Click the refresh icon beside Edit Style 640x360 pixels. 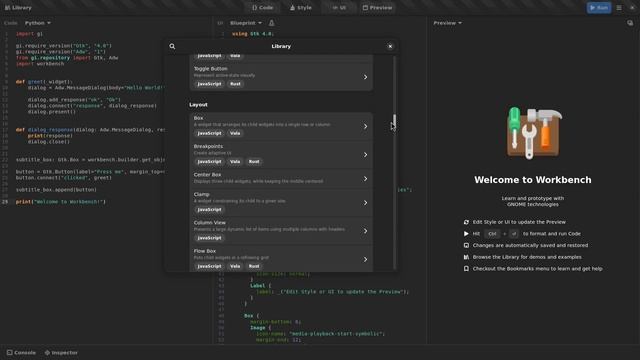click(466, 222)
